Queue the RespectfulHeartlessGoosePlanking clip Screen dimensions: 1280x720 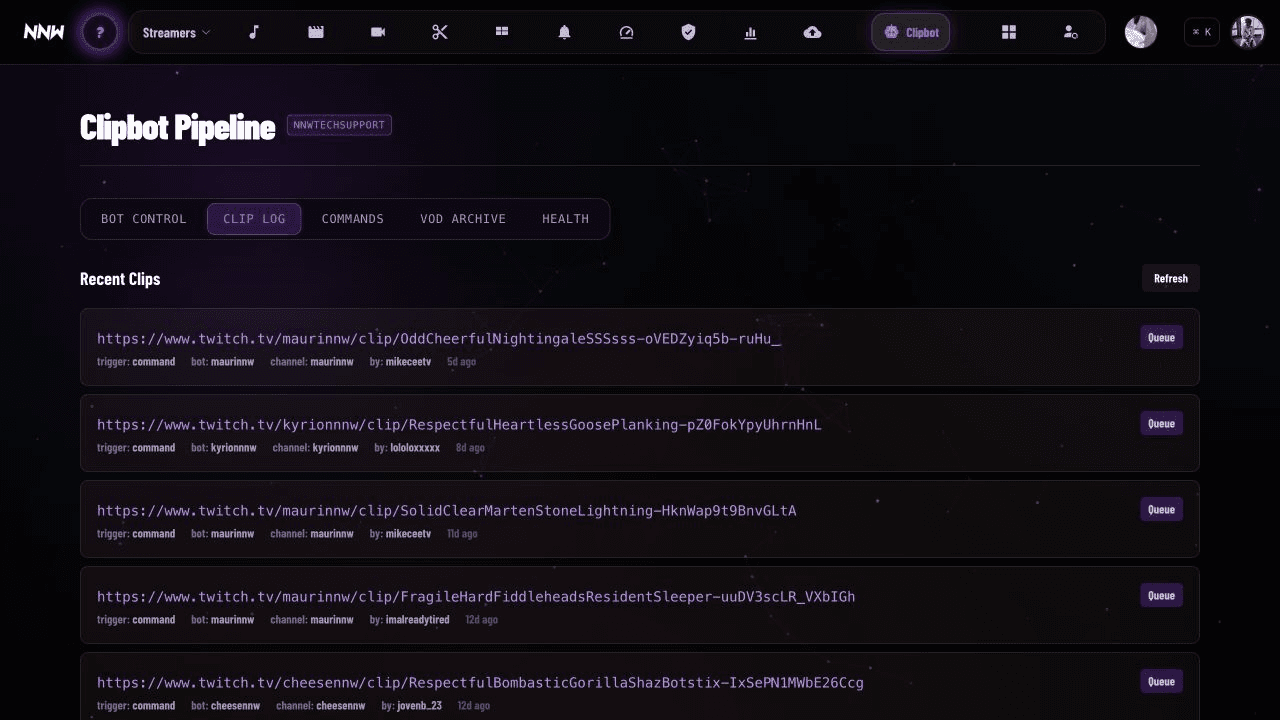click(1161, 423)
